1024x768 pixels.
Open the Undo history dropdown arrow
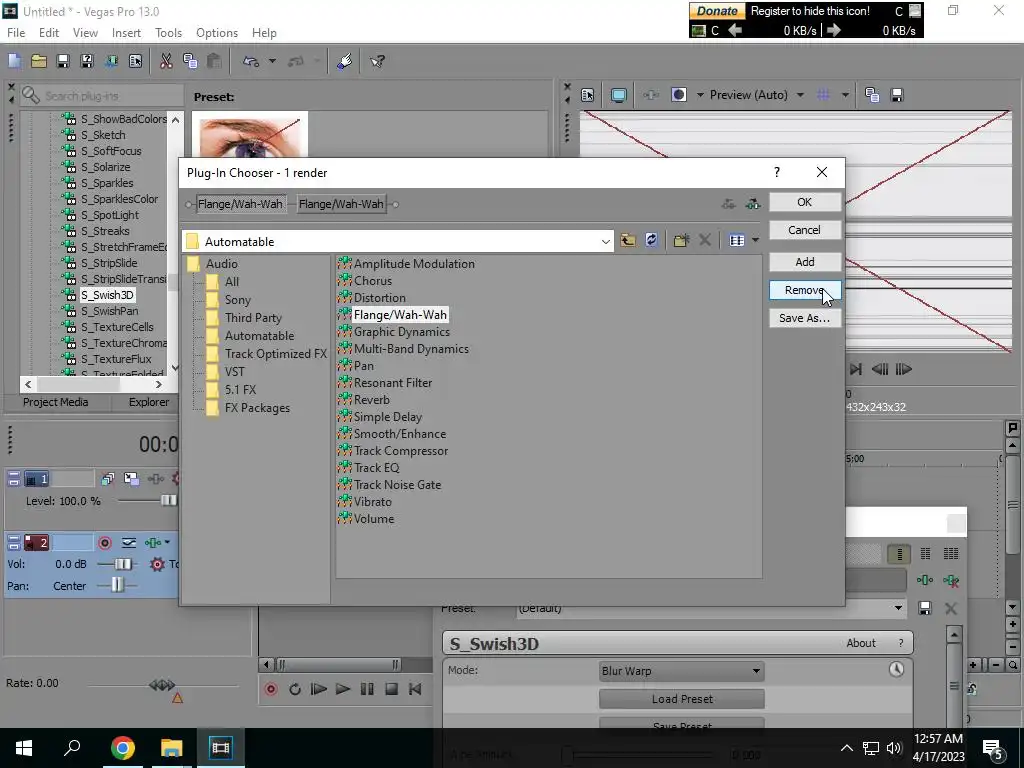272,61
